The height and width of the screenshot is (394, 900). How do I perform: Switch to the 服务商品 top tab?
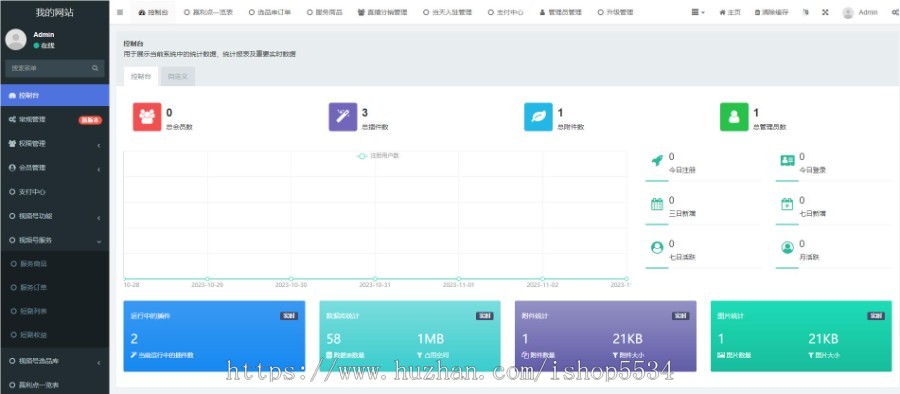pyautogui.click(x=324, y=12)
